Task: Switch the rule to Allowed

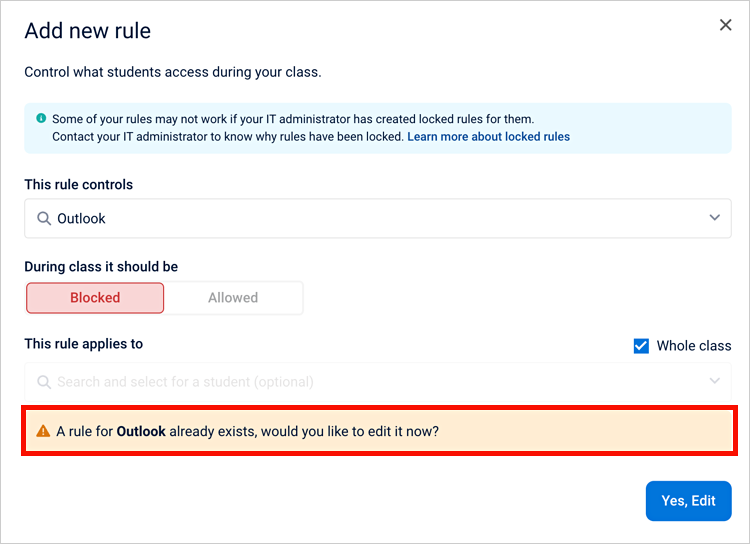Action: 233,298
